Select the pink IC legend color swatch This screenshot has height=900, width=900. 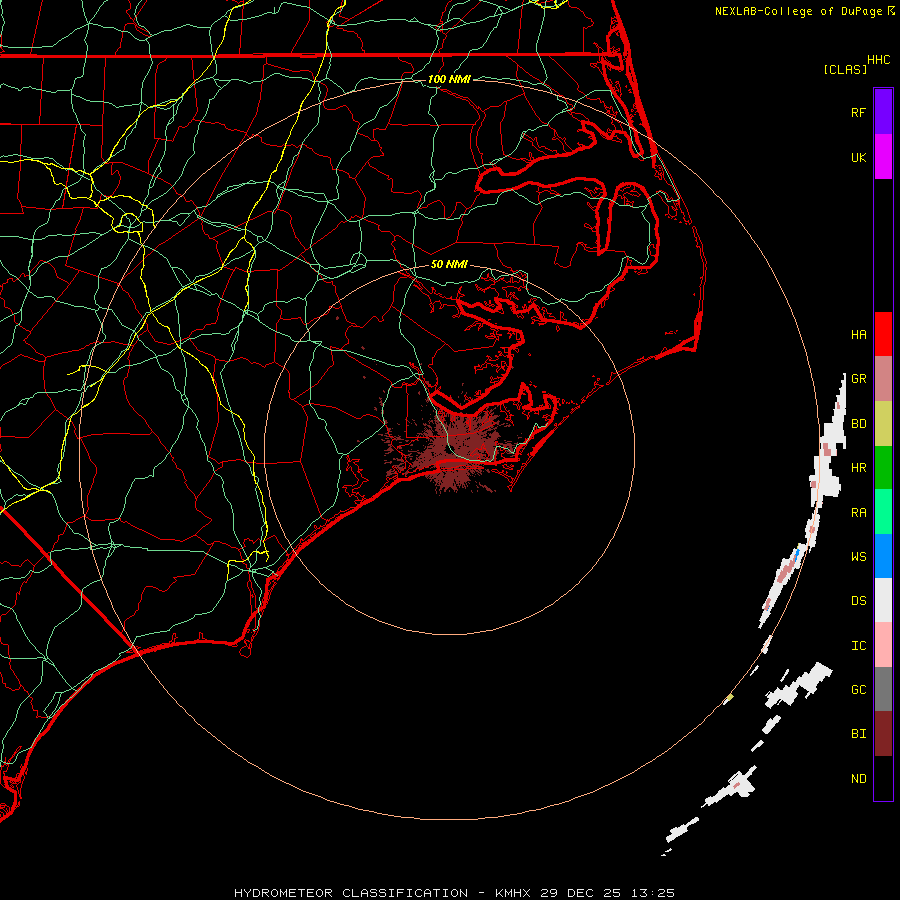[x=883, y=645]
